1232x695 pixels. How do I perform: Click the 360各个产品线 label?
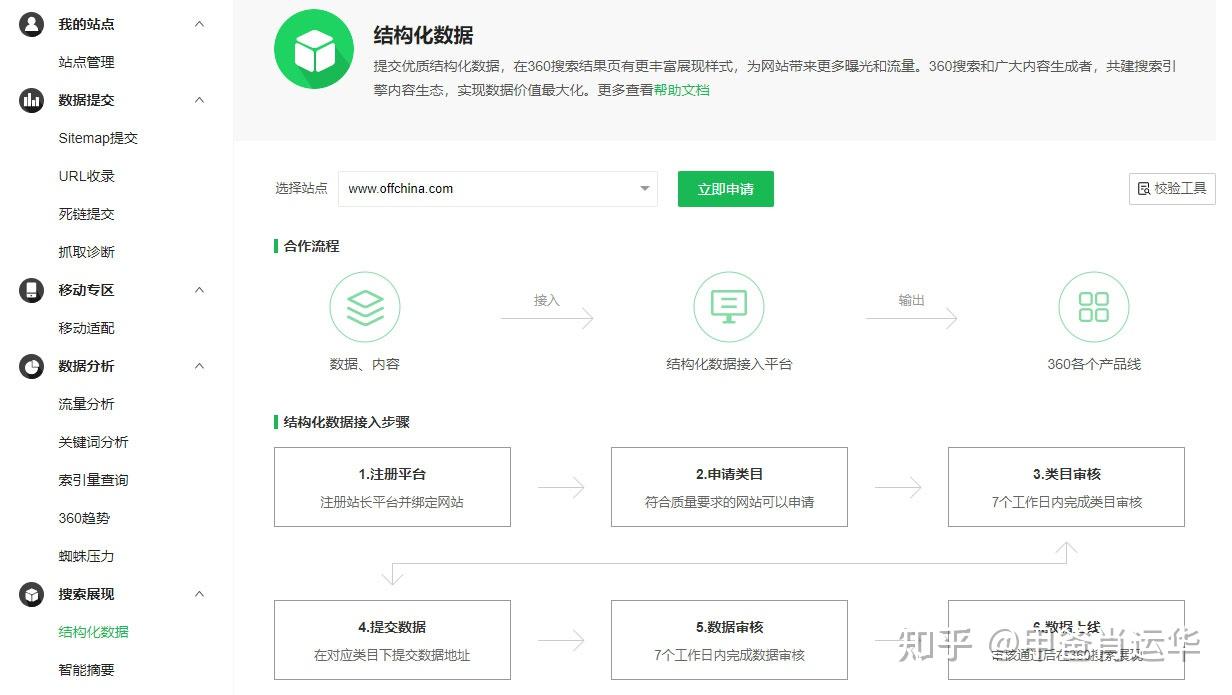tap(1094, 364)
